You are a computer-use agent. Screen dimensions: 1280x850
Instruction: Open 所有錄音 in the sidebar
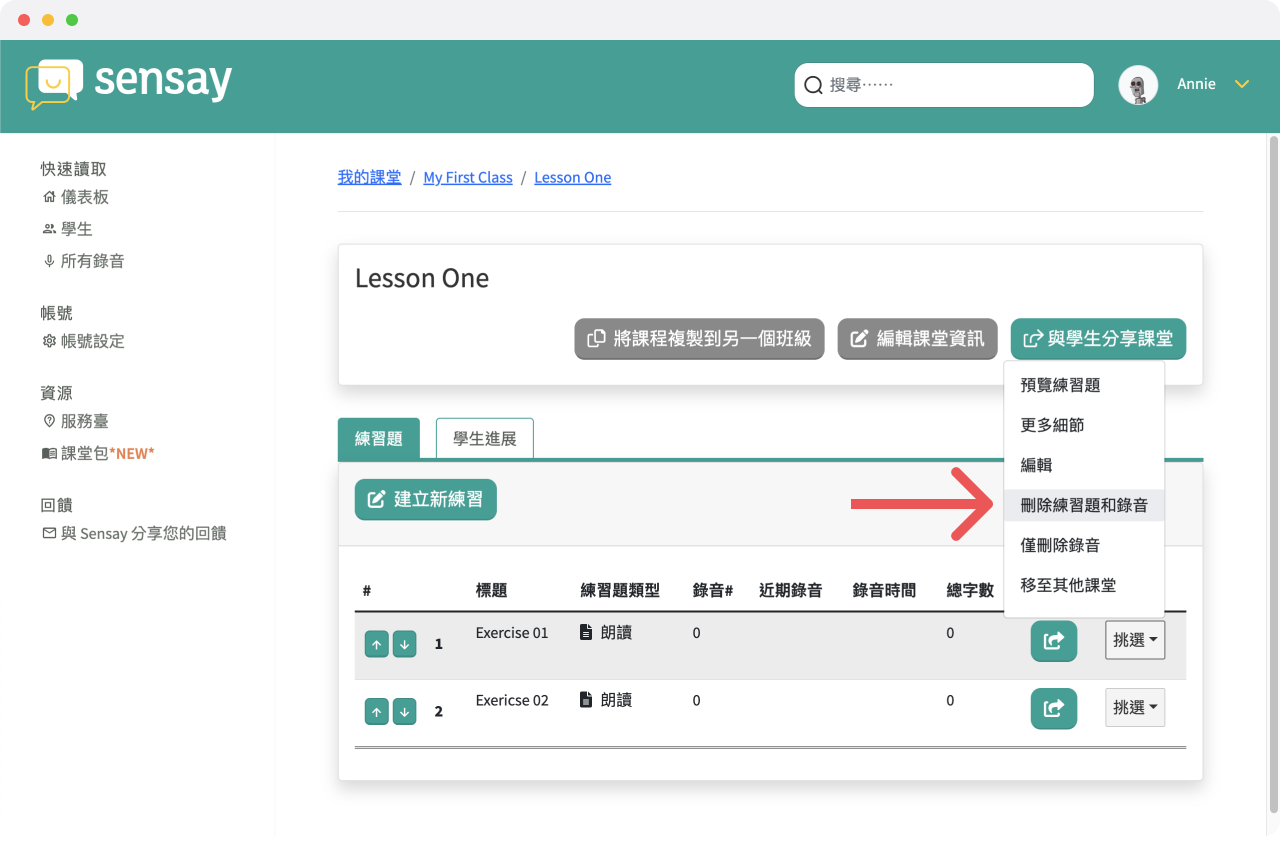[x=84, y=261]
